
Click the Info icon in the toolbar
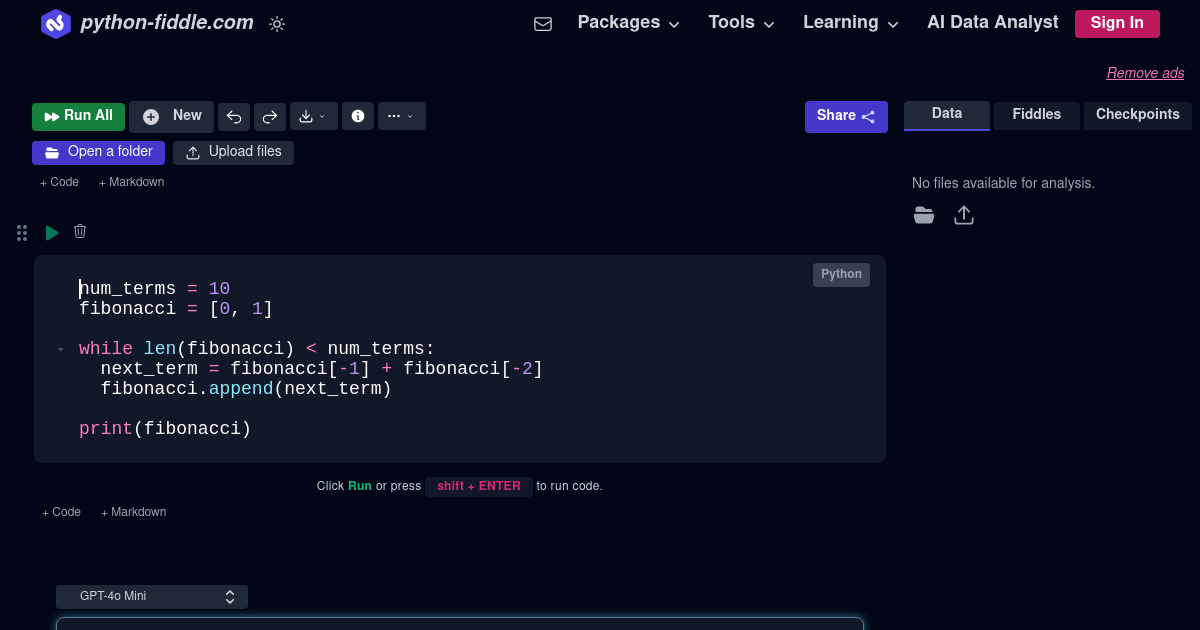click(357, 116)
